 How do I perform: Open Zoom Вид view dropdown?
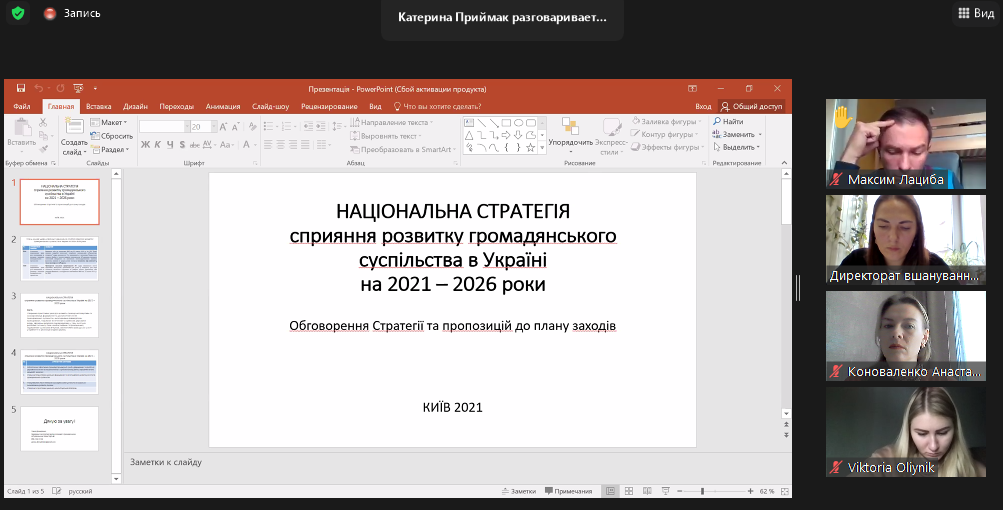coord(976,13)
